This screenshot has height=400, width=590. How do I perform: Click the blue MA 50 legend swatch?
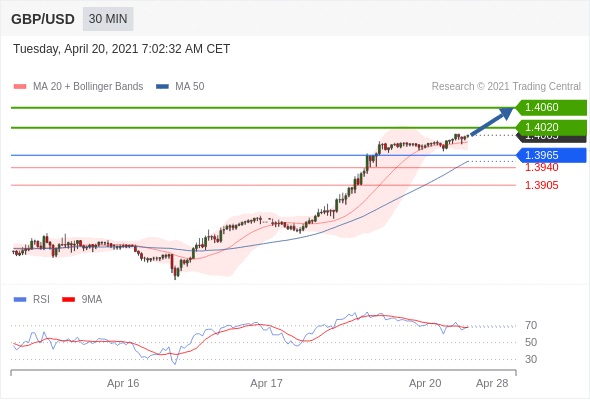coord(162,87)
